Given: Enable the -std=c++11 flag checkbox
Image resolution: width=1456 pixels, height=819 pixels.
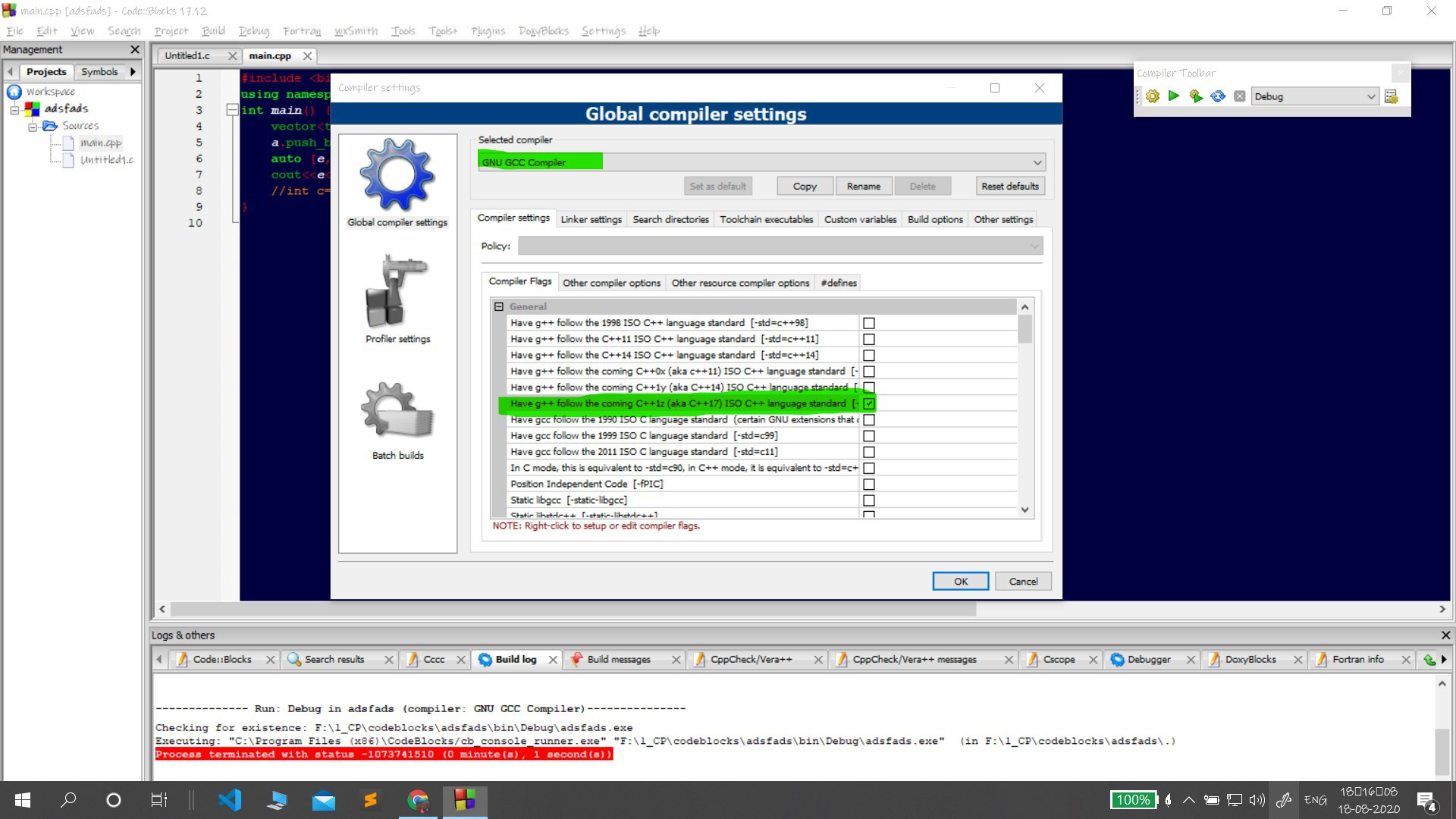Looking at the screenshot, I should pyautogui.click(x=869, y=339).
